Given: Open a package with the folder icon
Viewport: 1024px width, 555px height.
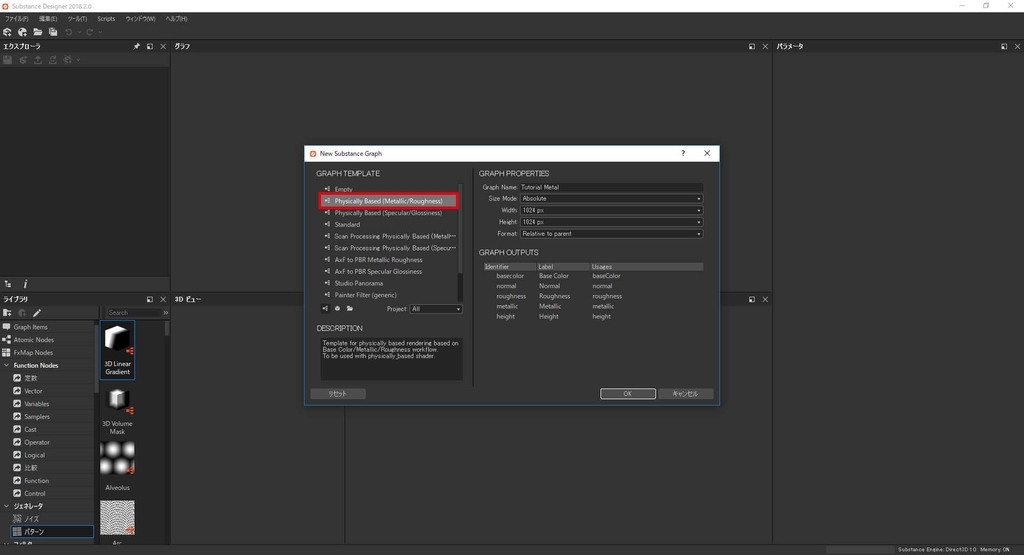Looking at the screenshot, I should point(38,32).
